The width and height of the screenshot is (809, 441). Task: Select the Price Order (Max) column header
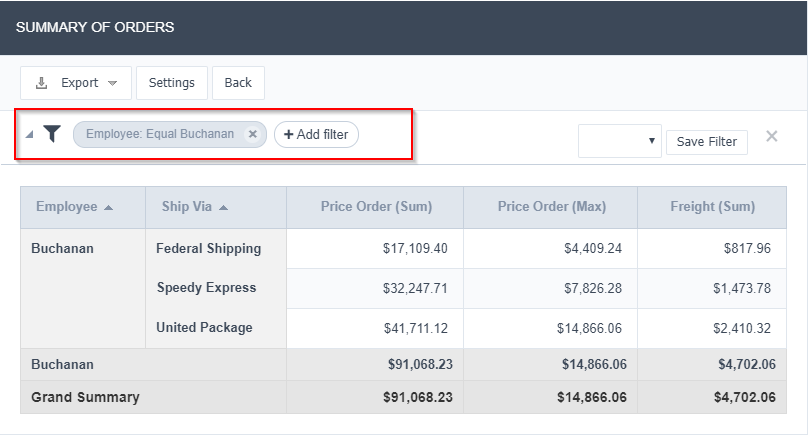[552, 207]
